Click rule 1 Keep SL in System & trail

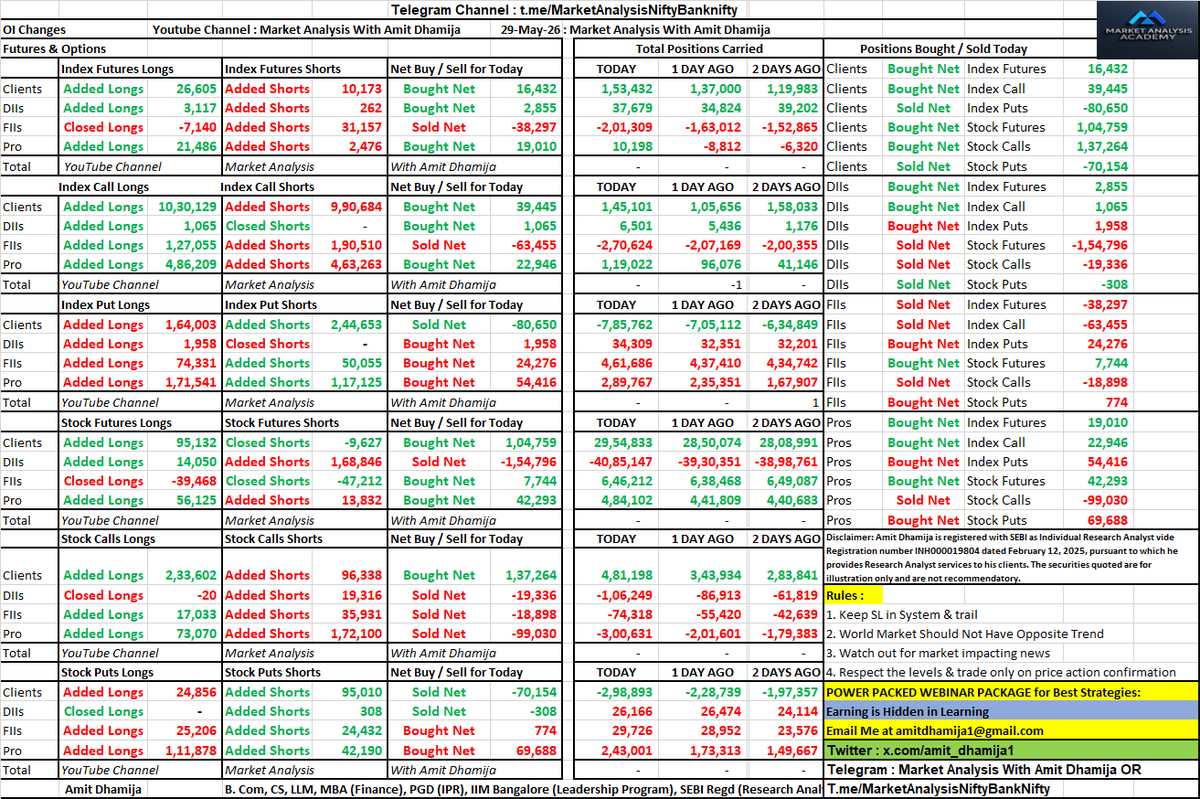pyautogui.click(x=902, y=614)
